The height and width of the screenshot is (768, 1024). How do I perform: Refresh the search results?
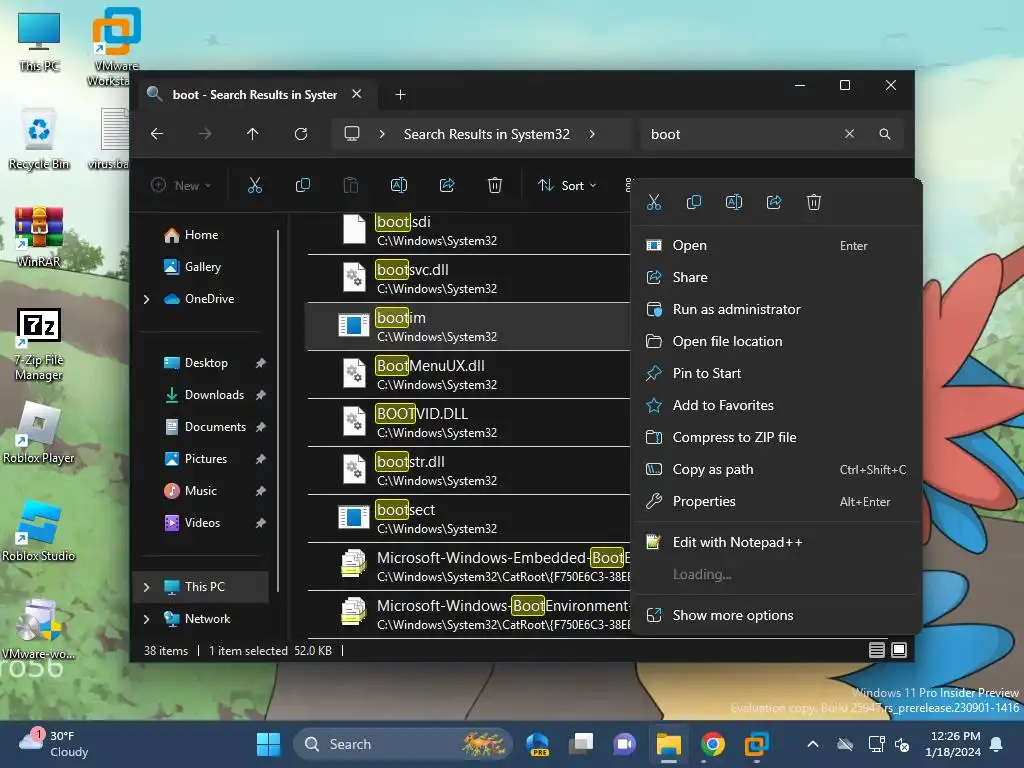point(301,134)
